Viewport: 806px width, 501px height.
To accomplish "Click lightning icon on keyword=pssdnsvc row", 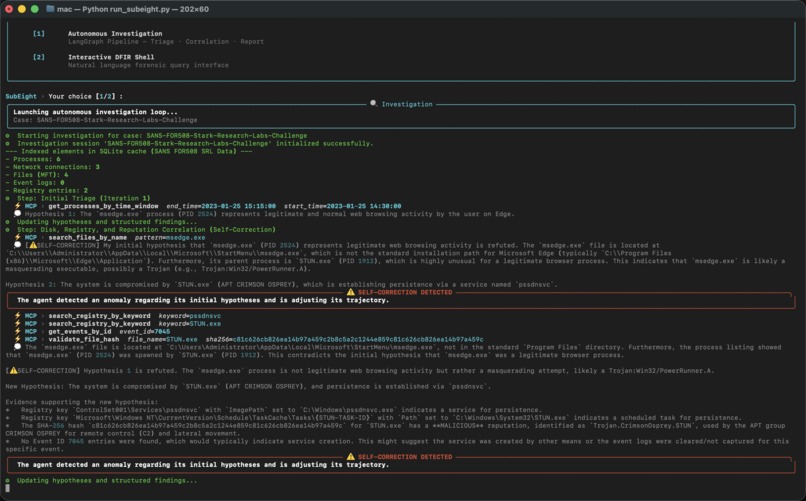I will tap(17, 316).
